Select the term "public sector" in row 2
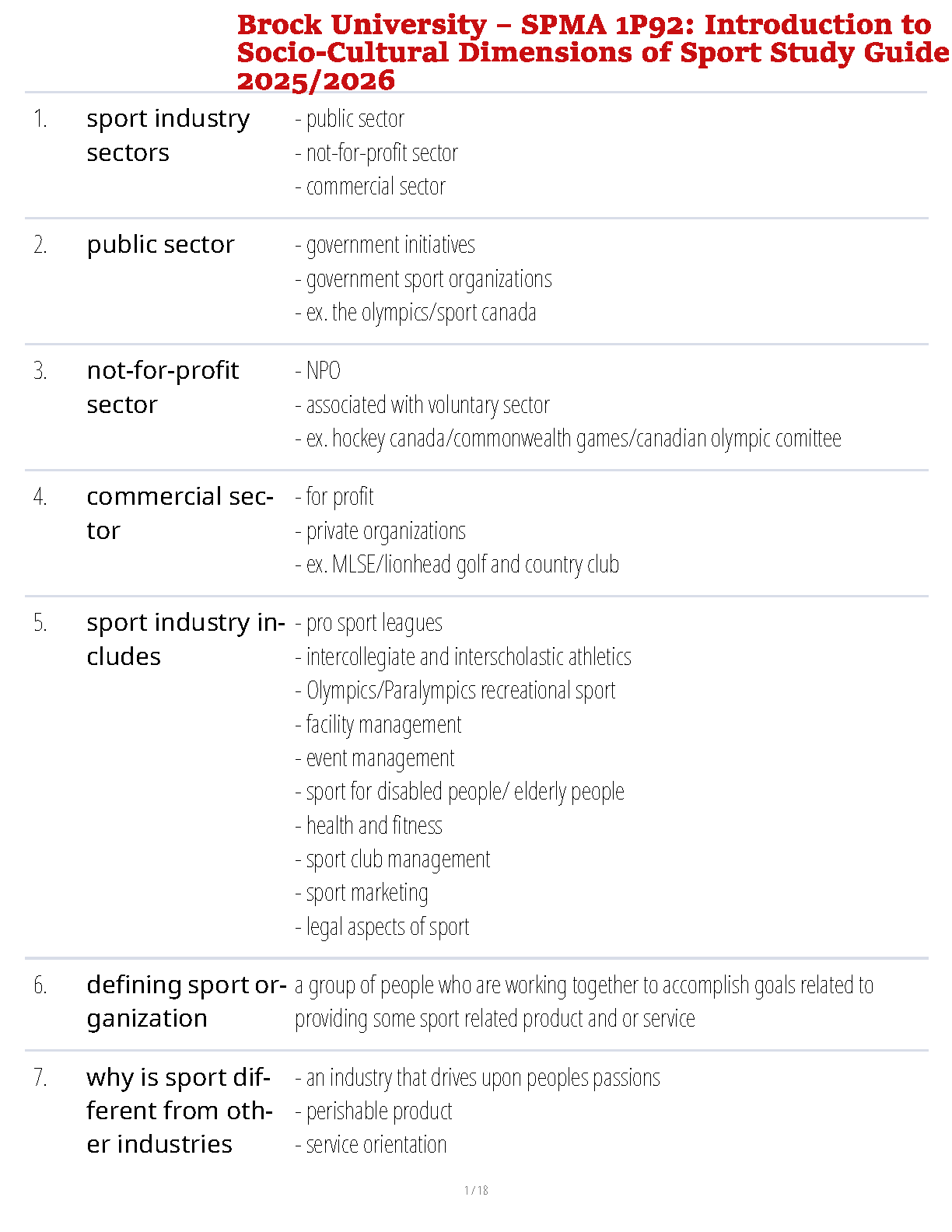Screen dimensions: 952x1232 click(160, 244)
